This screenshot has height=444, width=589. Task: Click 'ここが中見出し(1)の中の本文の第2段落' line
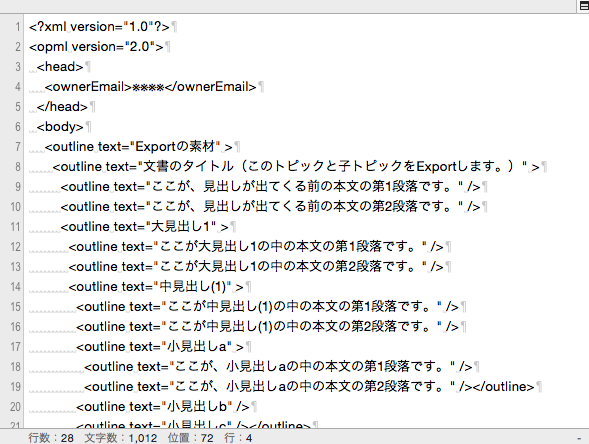coord(267,326)
